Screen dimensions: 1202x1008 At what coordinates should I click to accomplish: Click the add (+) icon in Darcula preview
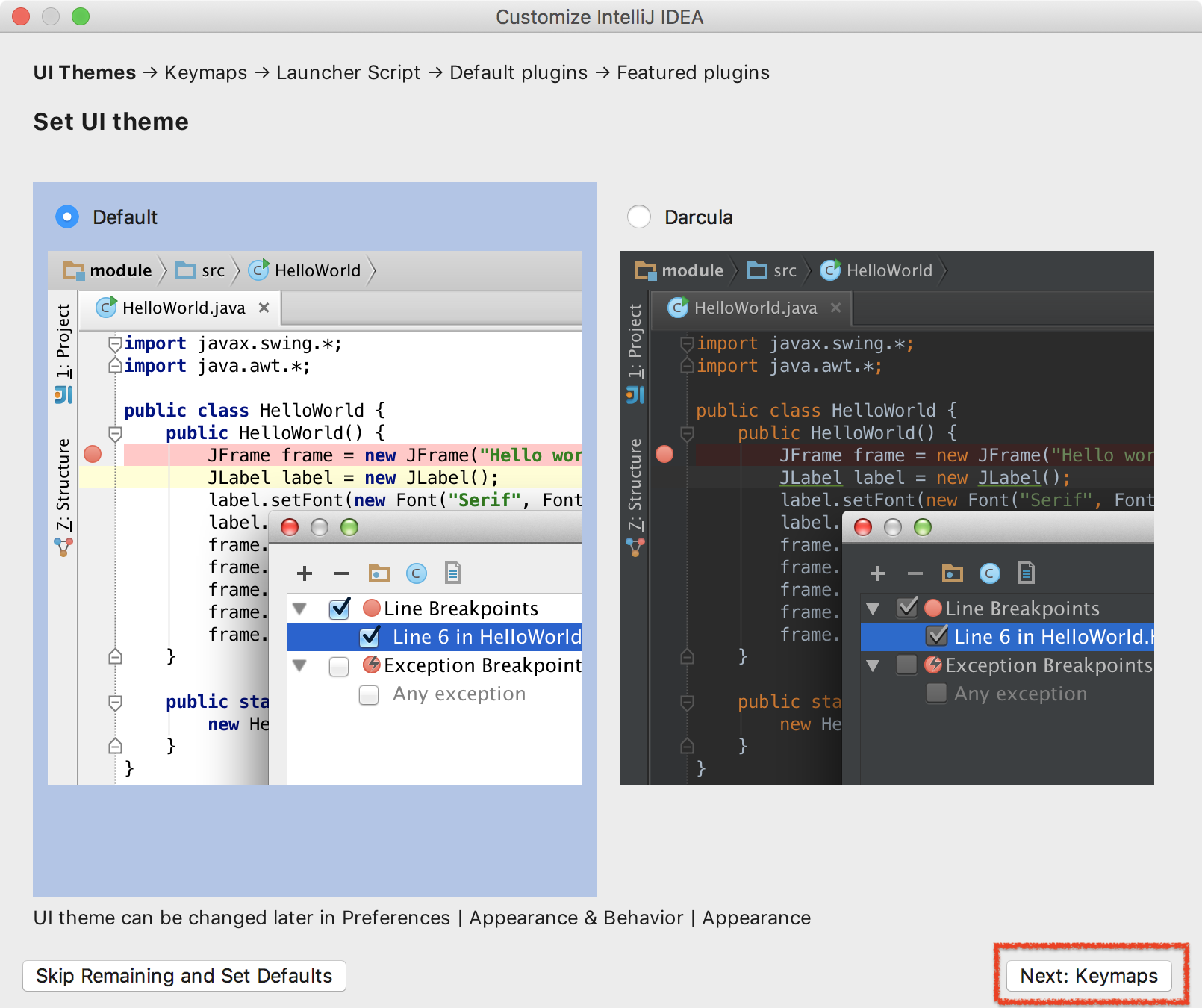click(x=878, y=573)
